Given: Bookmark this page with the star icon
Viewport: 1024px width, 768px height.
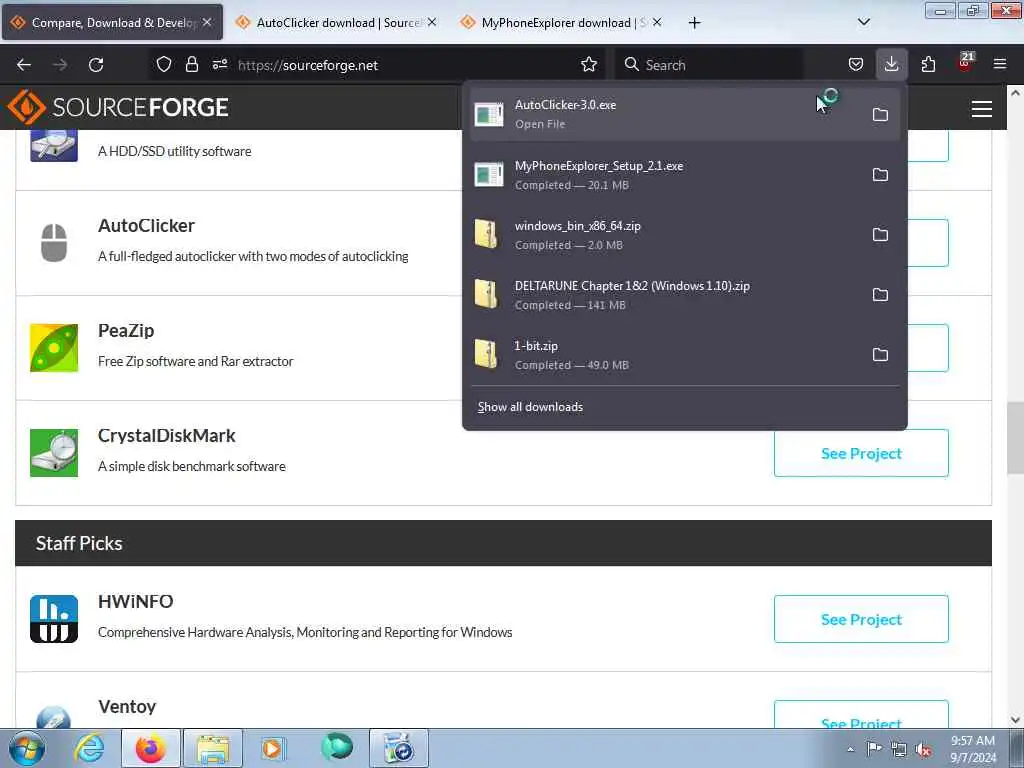Looking at the screenshot, I should tap(589, 64).
